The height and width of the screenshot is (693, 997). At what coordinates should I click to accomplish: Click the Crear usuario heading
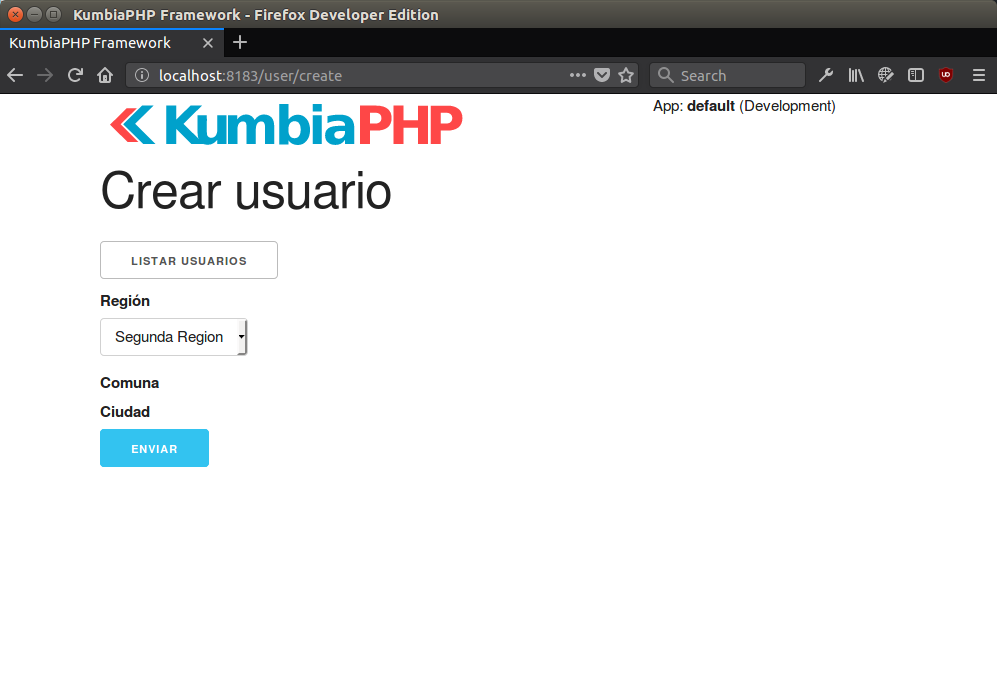pyautogui.click(x=246, y=191)
